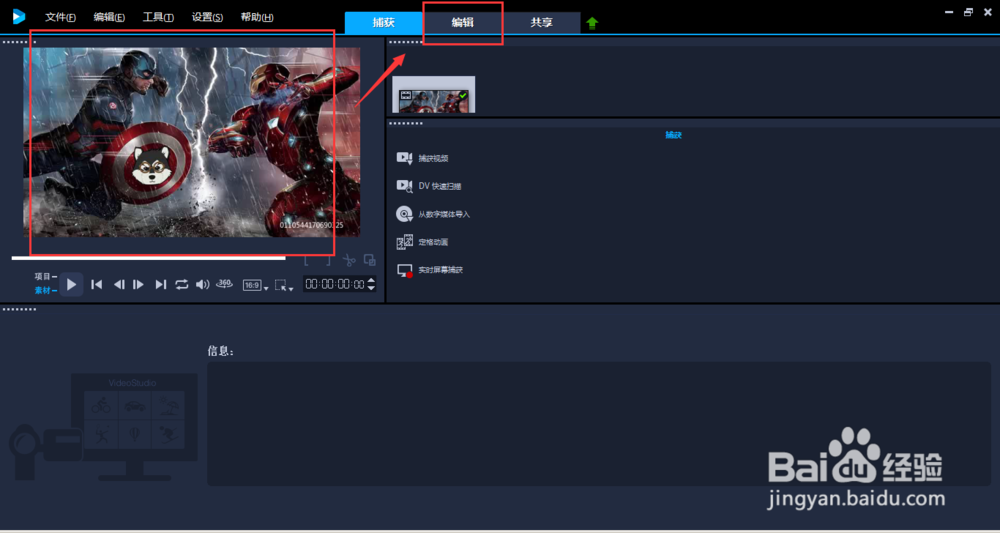Click the VideoStudio logo icon
The height and width of the screenshot is (533, 1000).
coord(18,17)
